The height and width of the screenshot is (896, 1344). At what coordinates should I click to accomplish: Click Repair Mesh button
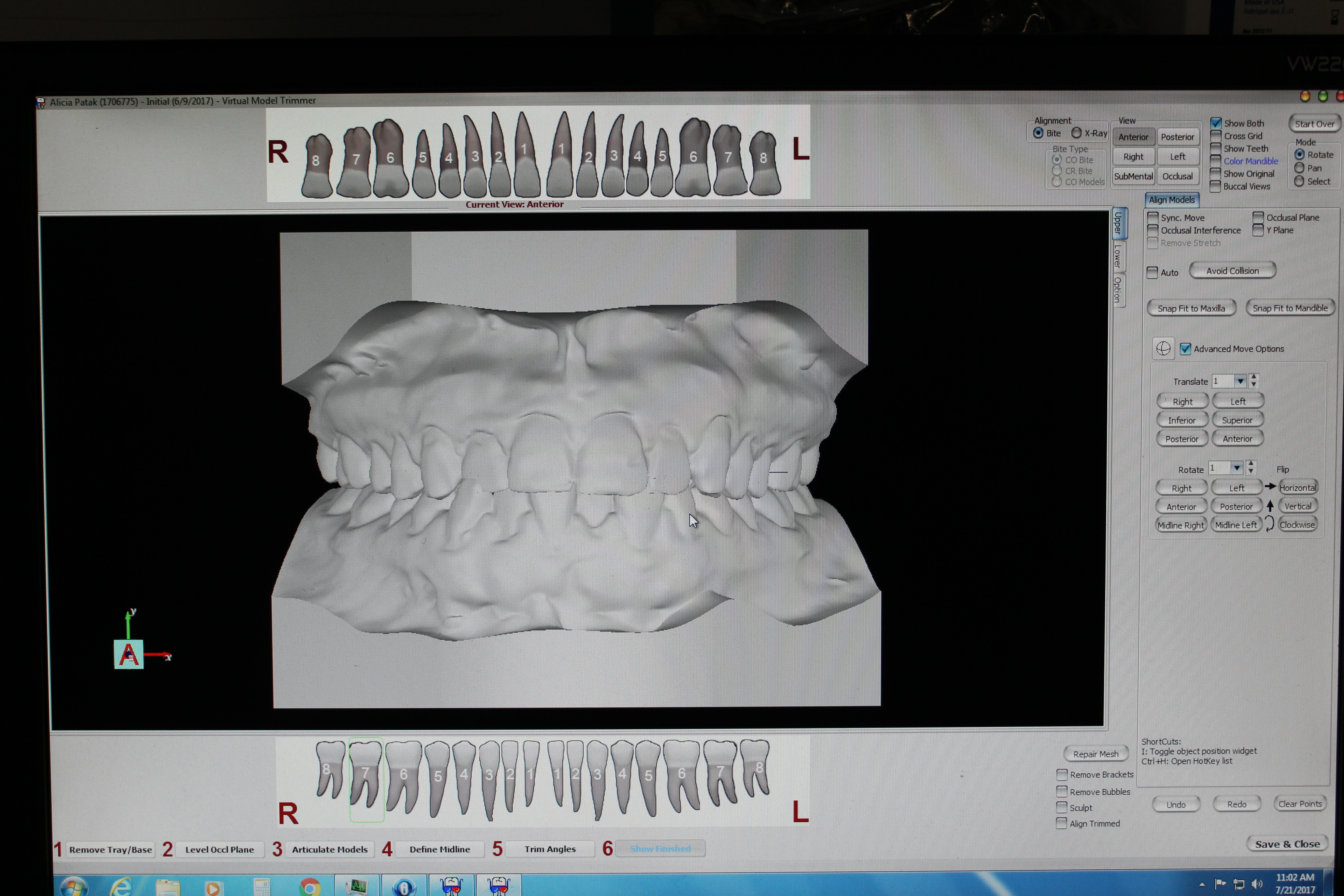[1095, 754]
